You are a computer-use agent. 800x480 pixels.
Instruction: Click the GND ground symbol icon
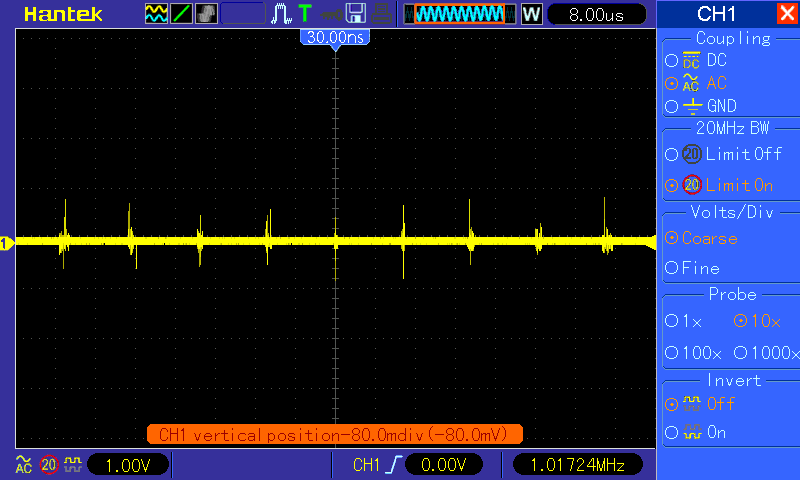point(692,106)
